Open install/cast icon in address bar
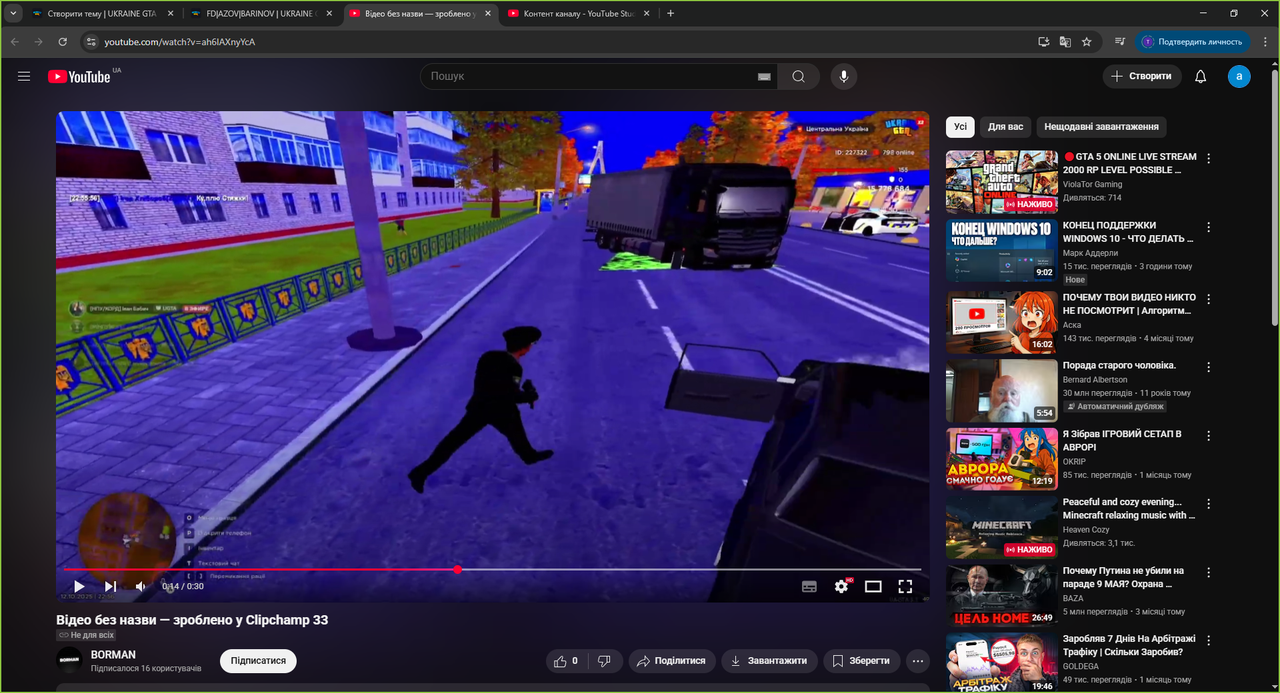The height and width of the screenshot is (693, 1280). pyautogui.click(x=1043, y=42)
